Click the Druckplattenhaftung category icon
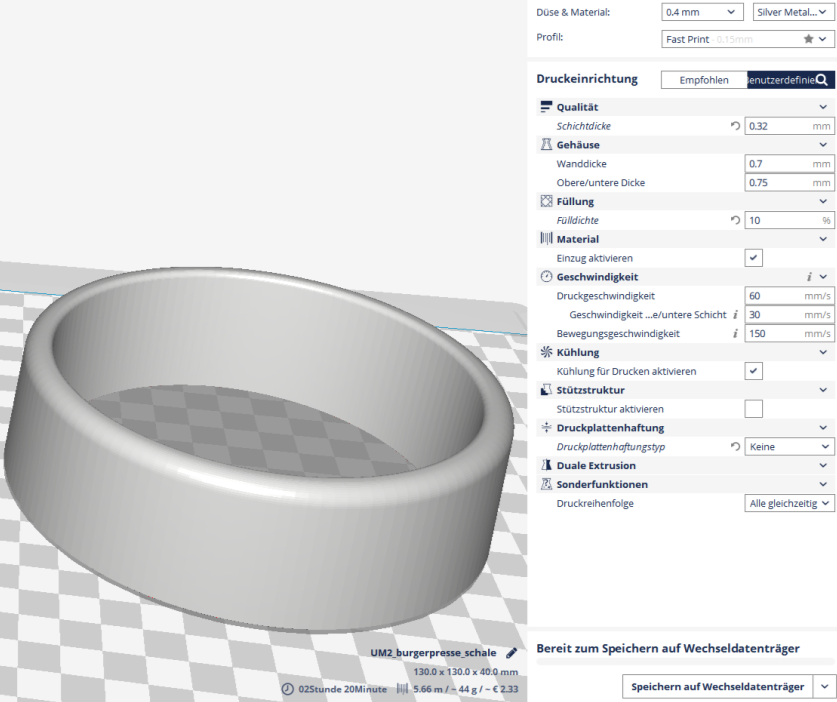837x702 pixels. [x=546, y=427]
